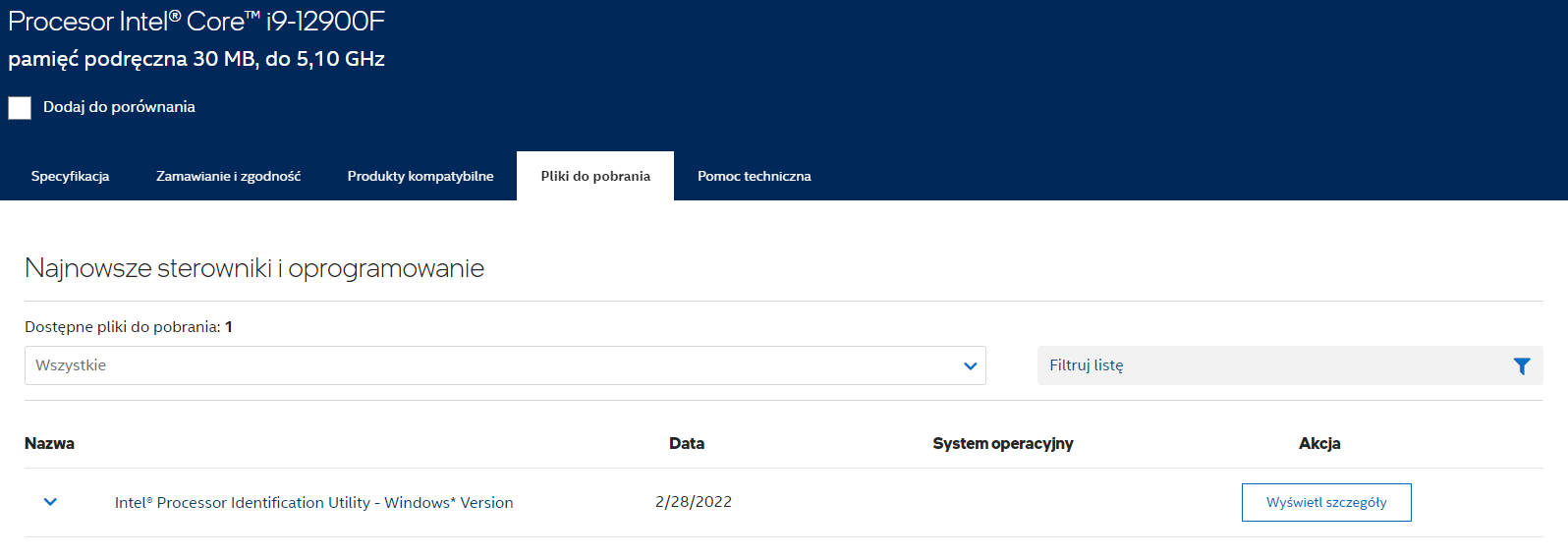Go to the Produkty kompatybilne tab

click(420, 176)
